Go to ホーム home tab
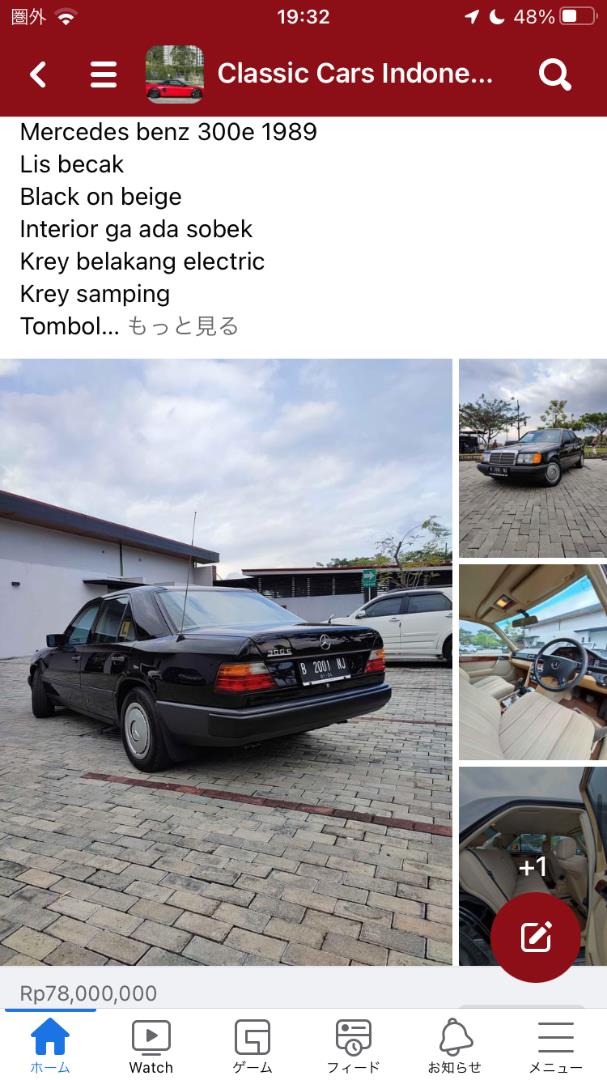607x1080 pixels. (x=50, y=1046)
